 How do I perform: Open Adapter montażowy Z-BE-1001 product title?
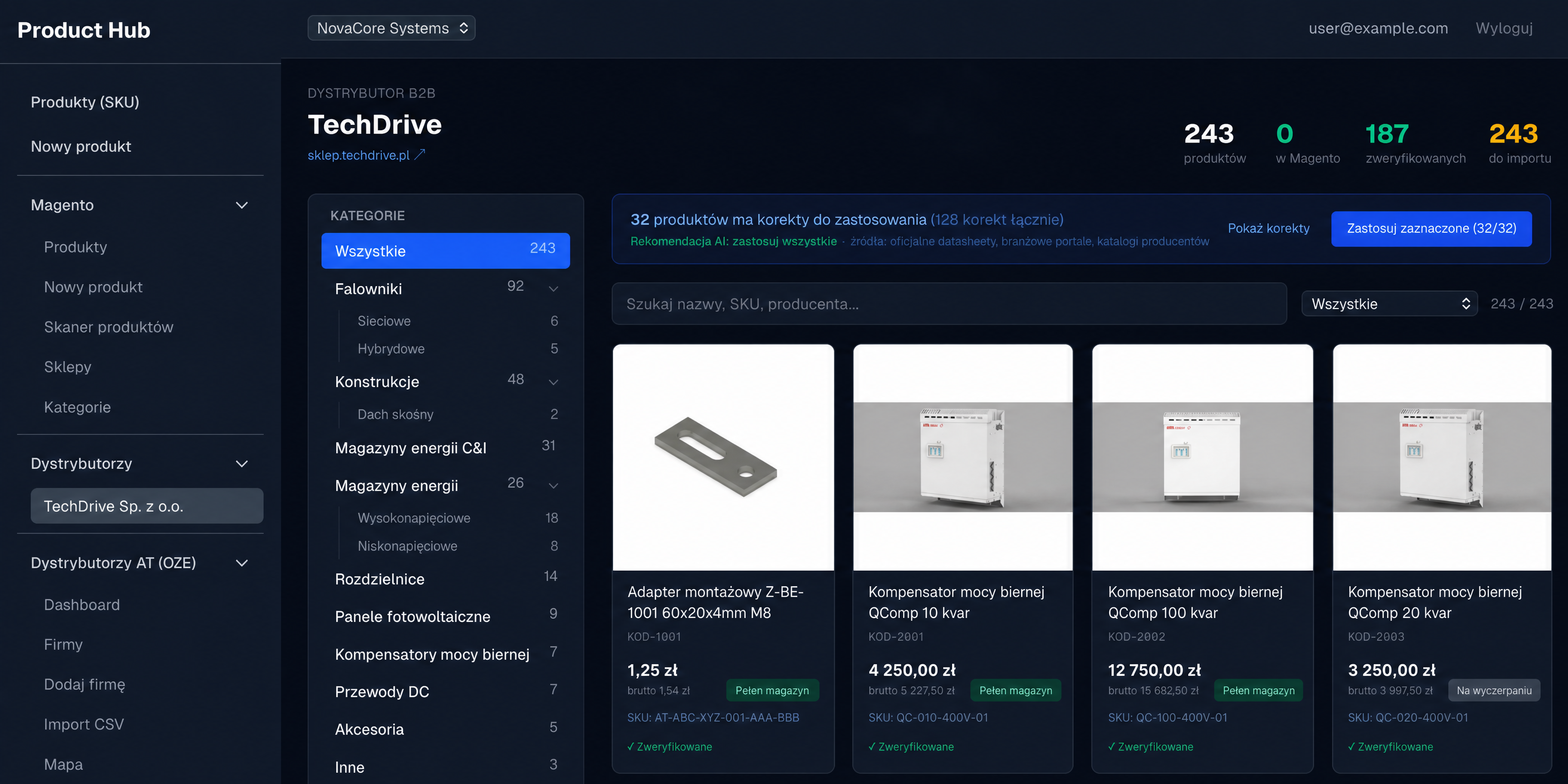pos(715,602)
